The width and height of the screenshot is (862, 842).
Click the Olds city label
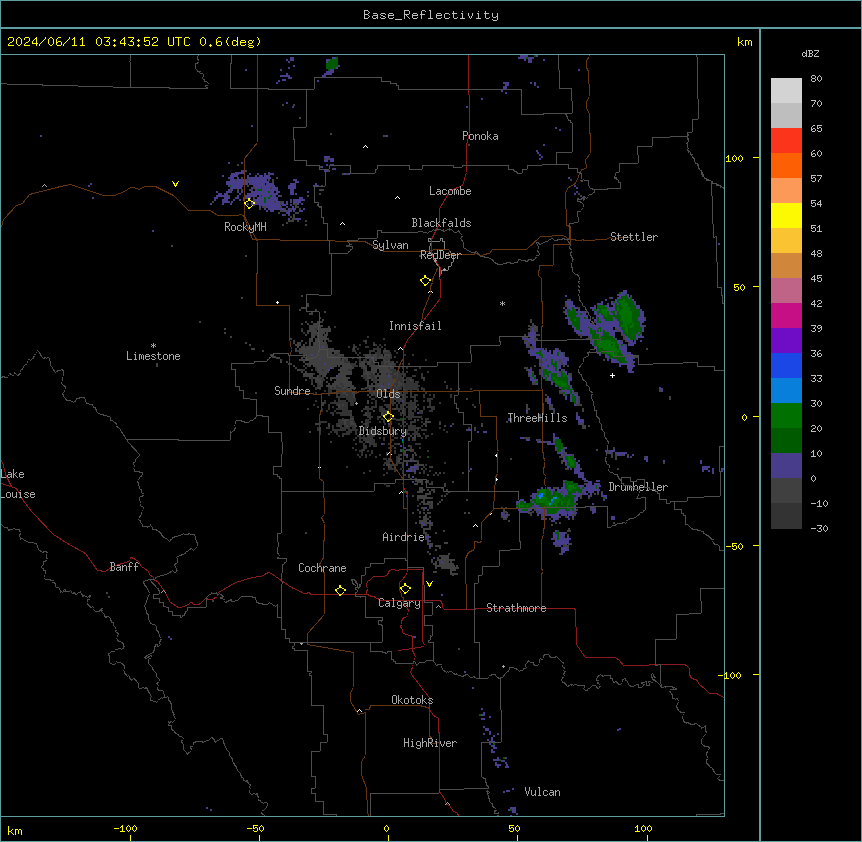(x=388, y=394)
